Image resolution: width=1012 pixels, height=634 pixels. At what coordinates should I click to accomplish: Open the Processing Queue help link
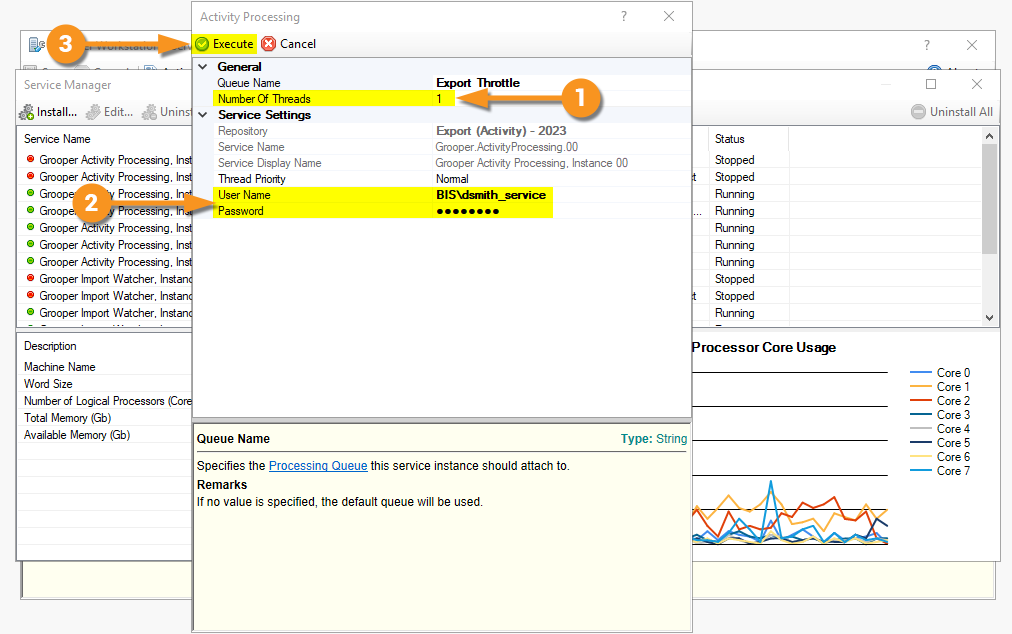click(x=318, y=465)
